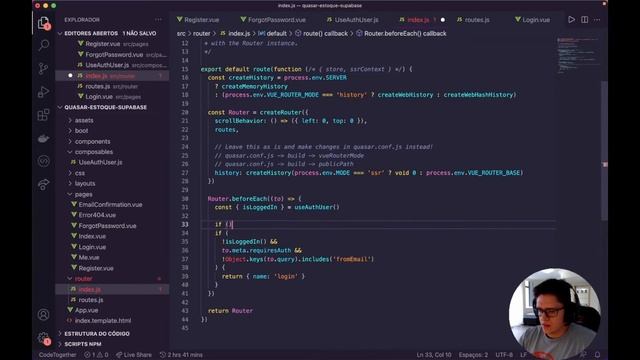
Task: Open index.template.html in file tree
Action: point(103,321)
